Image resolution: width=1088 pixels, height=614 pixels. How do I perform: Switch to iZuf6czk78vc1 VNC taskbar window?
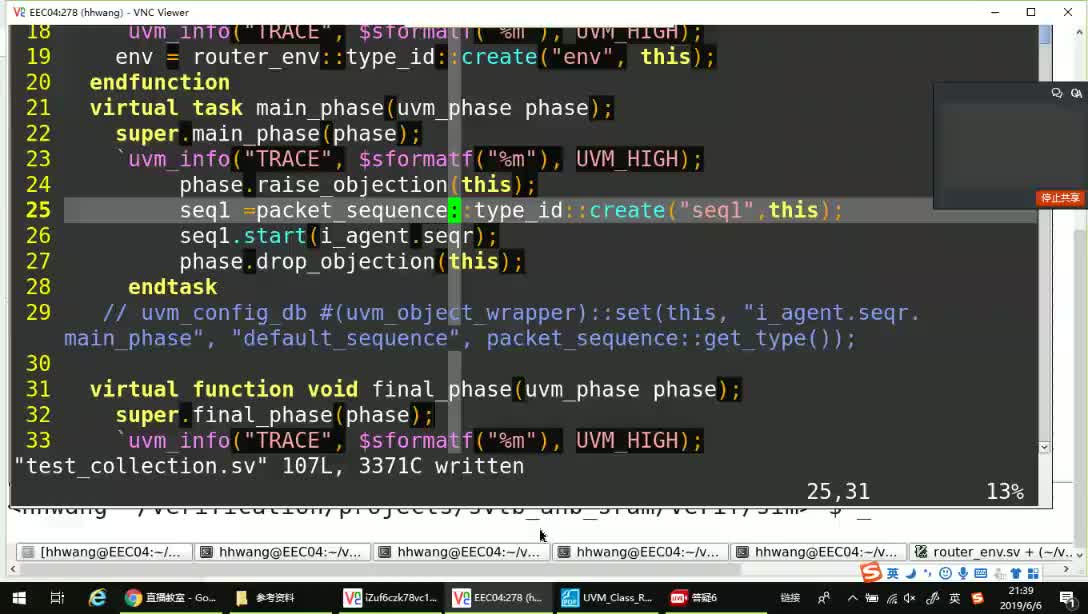(x=391, y=597)
